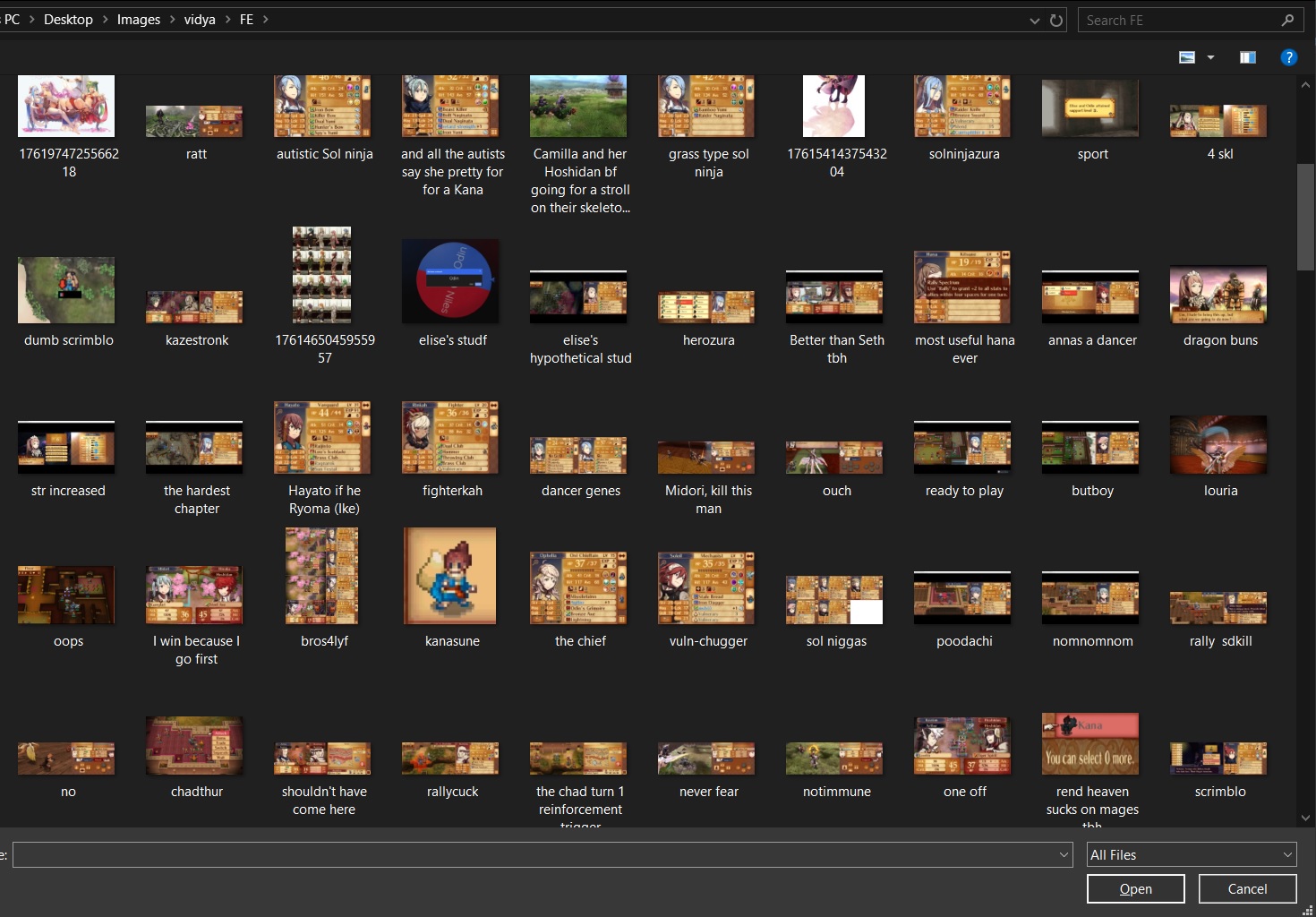The width and height of the screenshot is (1316, 917).
Task: Open the file name history dropdown
Action: pyautogui.click(x=1064, y=855)
